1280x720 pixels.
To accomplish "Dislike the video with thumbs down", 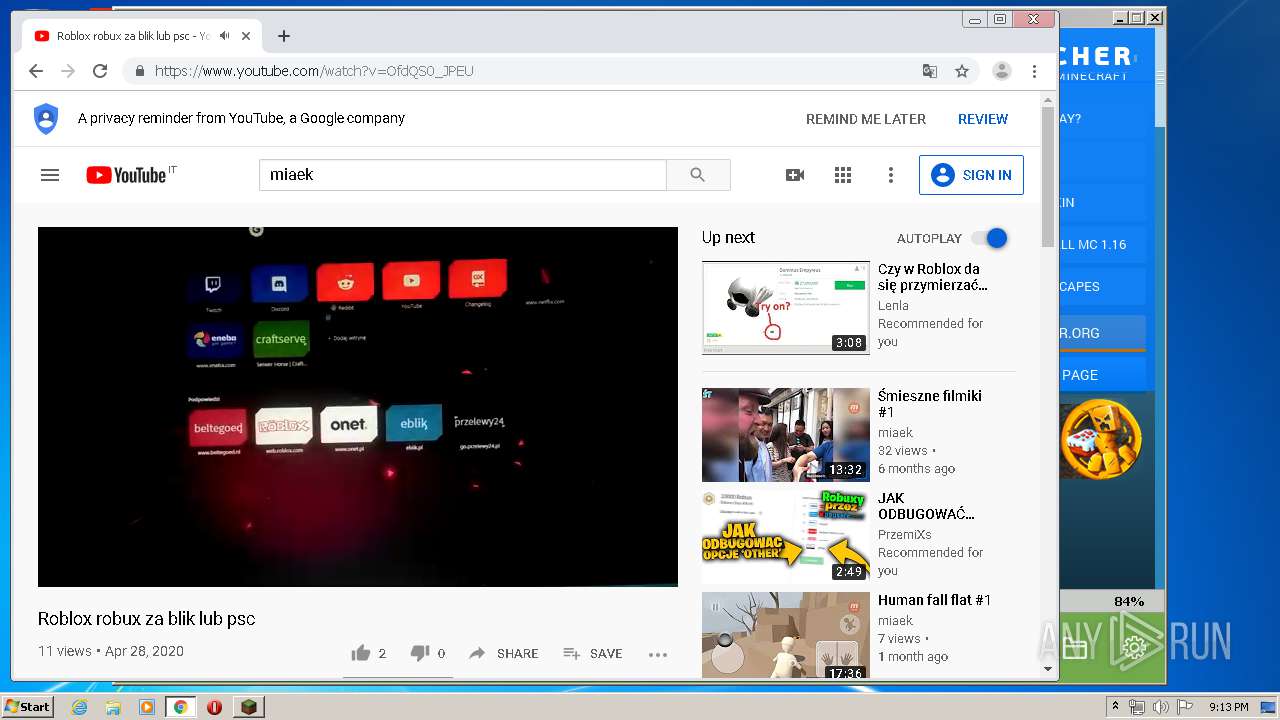I will pyautogui.click(x=420, y=653).
